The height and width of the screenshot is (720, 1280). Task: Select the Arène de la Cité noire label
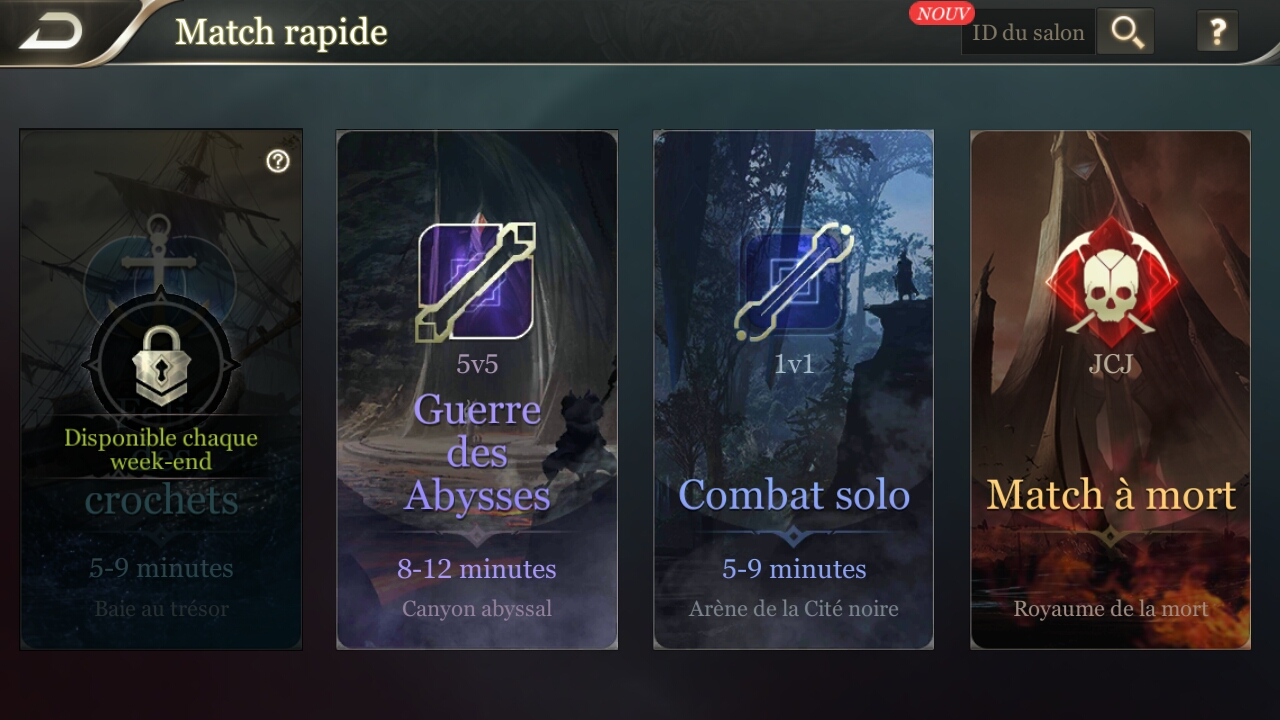[x=794, y=608]
